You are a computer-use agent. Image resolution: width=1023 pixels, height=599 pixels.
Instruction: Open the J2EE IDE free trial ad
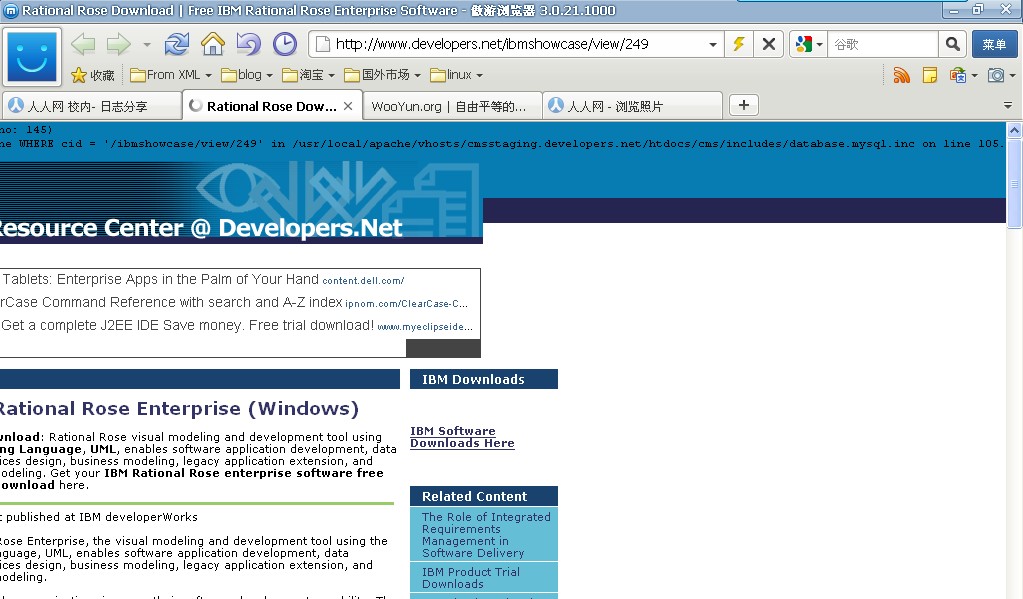pyautogui.click(x=188, y=325)
